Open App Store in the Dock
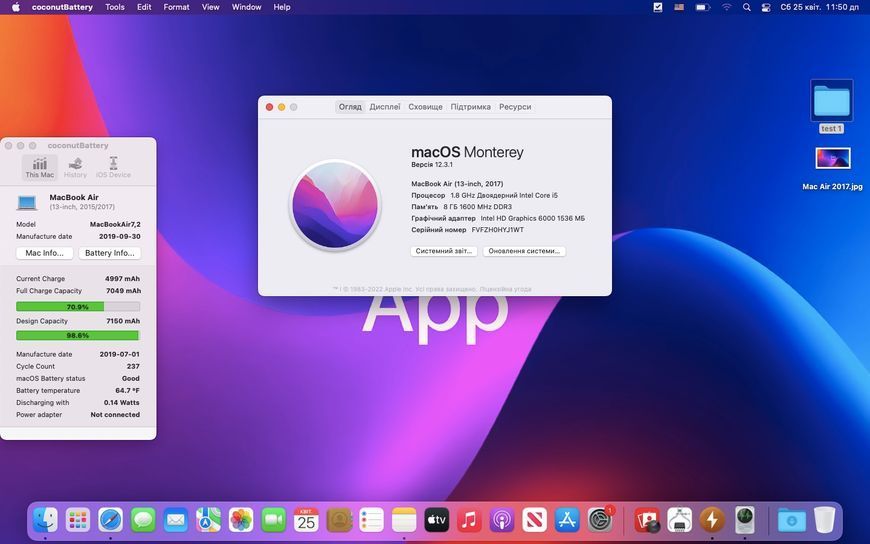 [x=567, y=520]
